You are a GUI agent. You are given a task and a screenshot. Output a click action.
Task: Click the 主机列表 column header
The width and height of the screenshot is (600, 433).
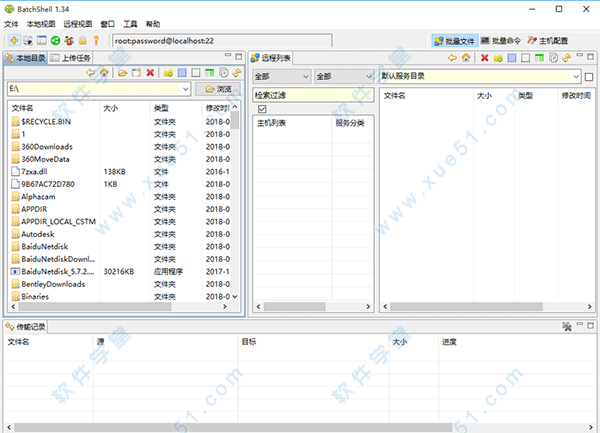(x=271, y=123)
